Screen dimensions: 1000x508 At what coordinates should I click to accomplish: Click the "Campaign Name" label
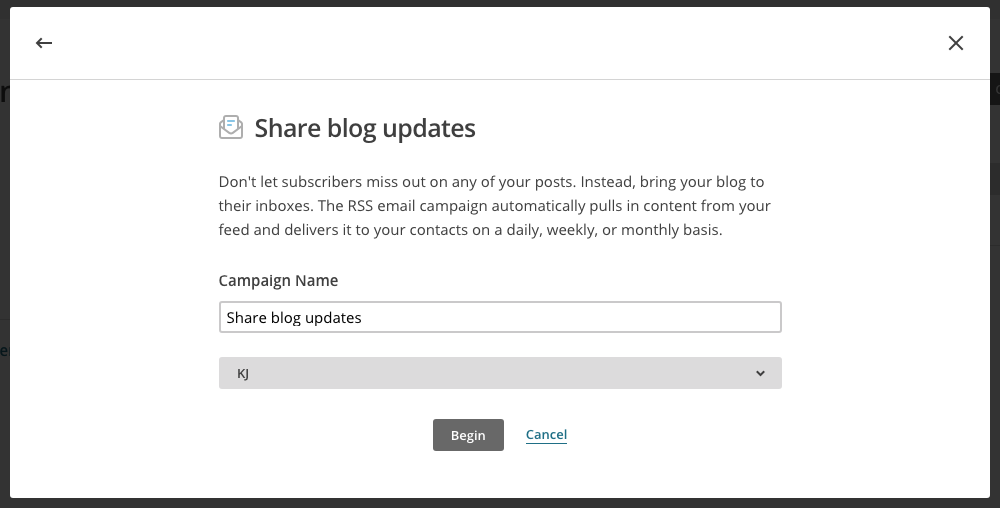278,281
